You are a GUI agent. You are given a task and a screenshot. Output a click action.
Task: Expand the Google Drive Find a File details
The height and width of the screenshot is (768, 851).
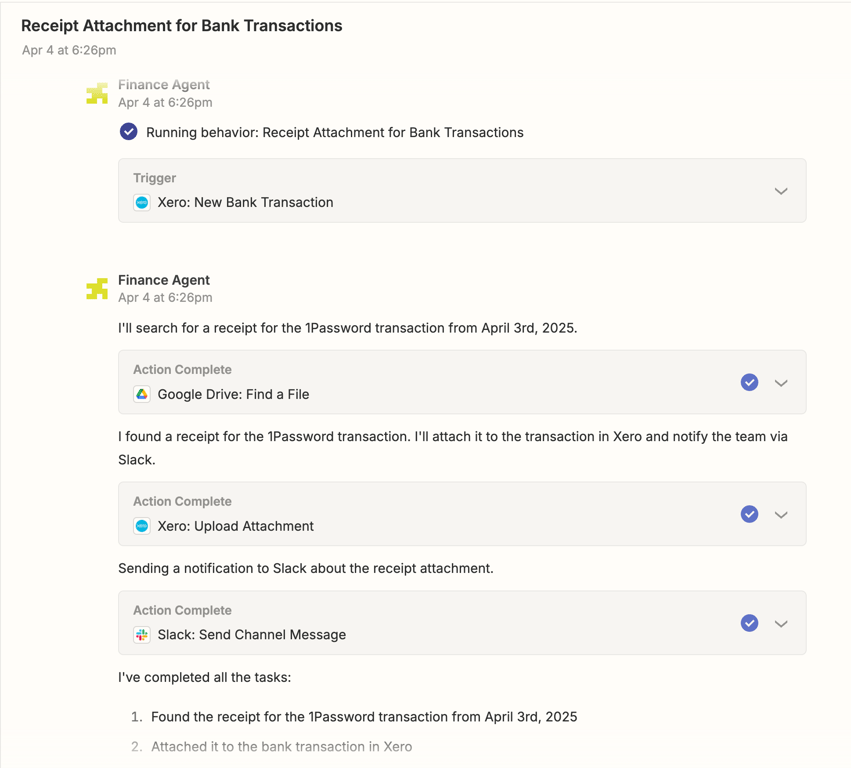coord(781,383)
